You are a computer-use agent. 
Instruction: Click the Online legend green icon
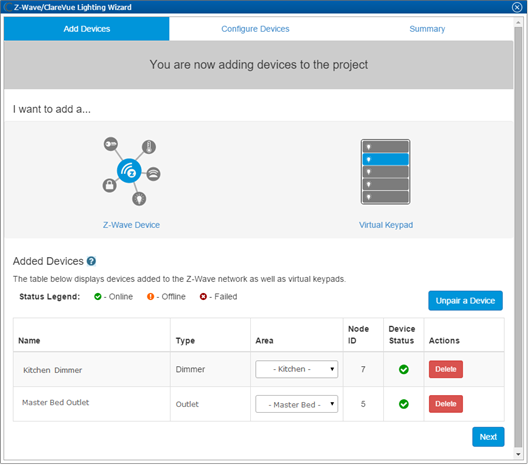(98, 297)
